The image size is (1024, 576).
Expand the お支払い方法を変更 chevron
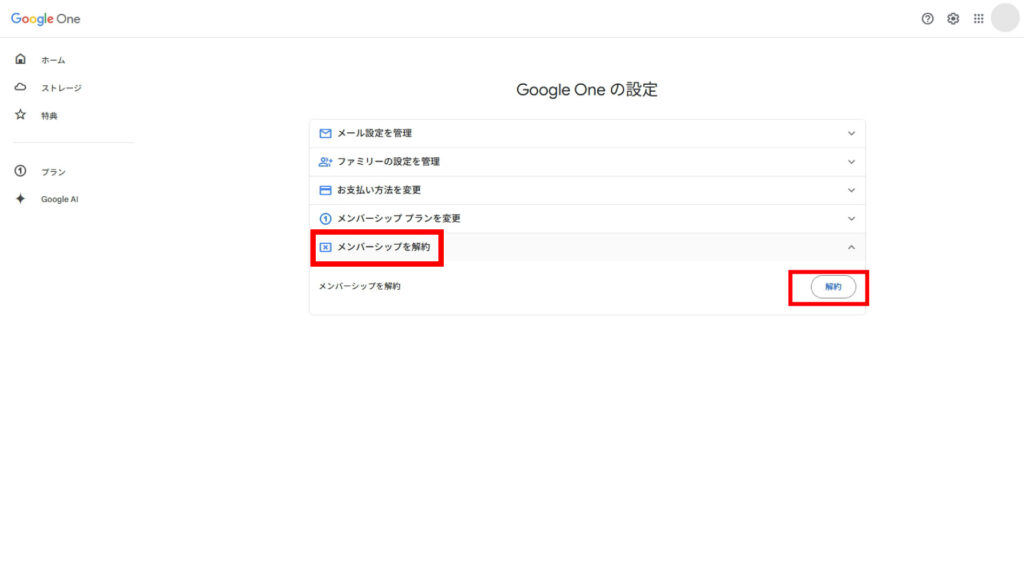coord(851,190)
